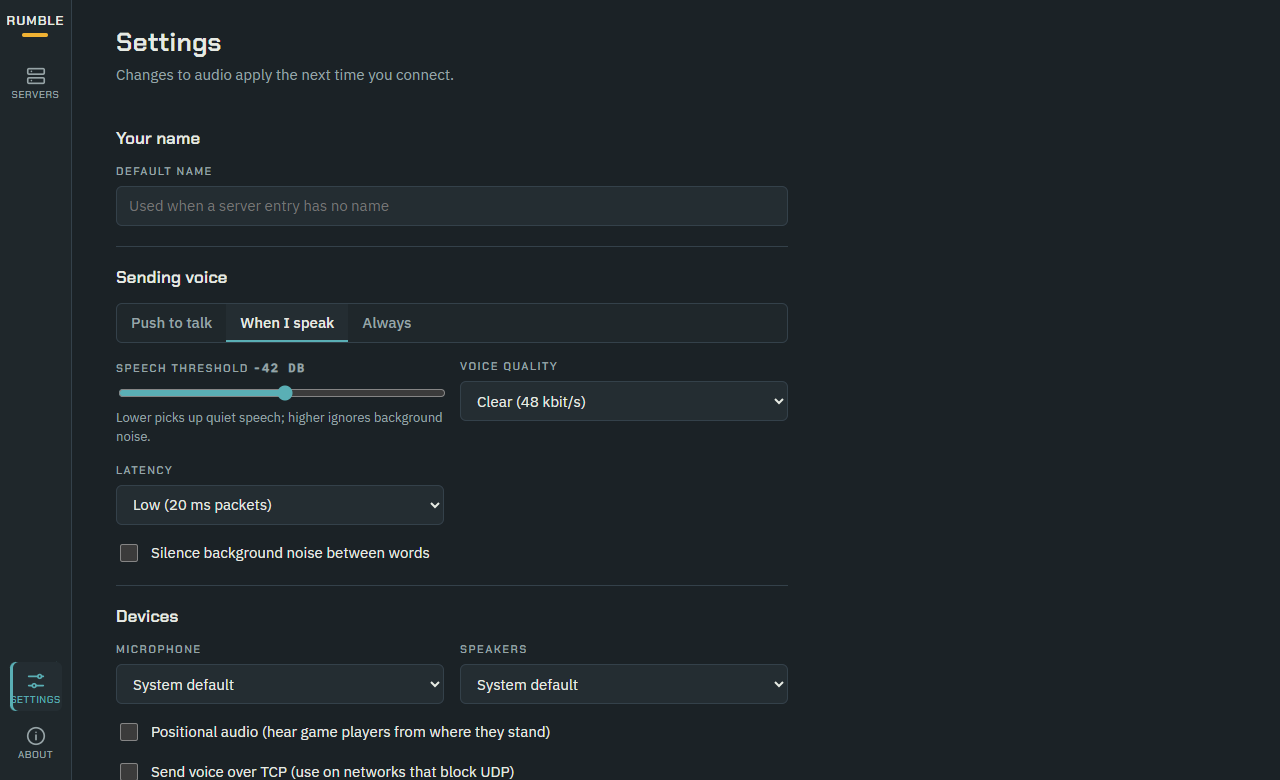Expand the Speakers device dropdown
The height and width of the screenshot is (780, 1280).
pos(624,684)
